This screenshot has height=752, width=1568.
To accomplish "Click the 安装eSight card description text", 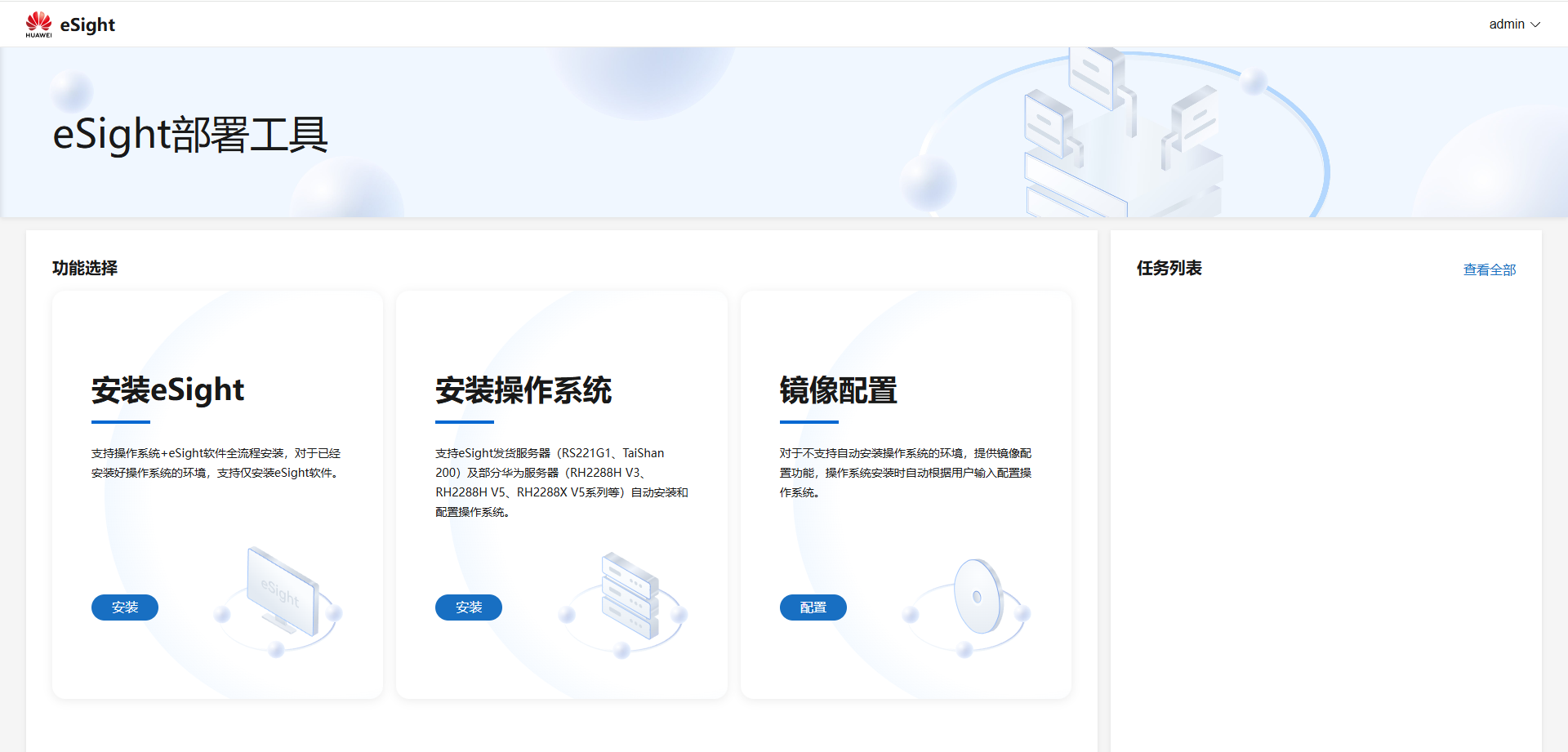I will coord(216,463).
